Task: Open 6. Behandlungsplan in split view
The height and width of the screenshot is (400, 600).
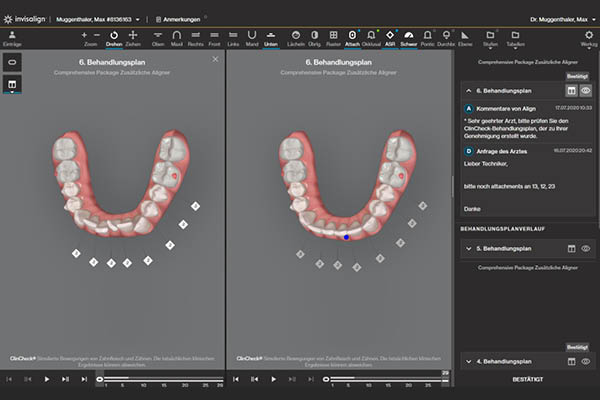Action: point(571,91)
